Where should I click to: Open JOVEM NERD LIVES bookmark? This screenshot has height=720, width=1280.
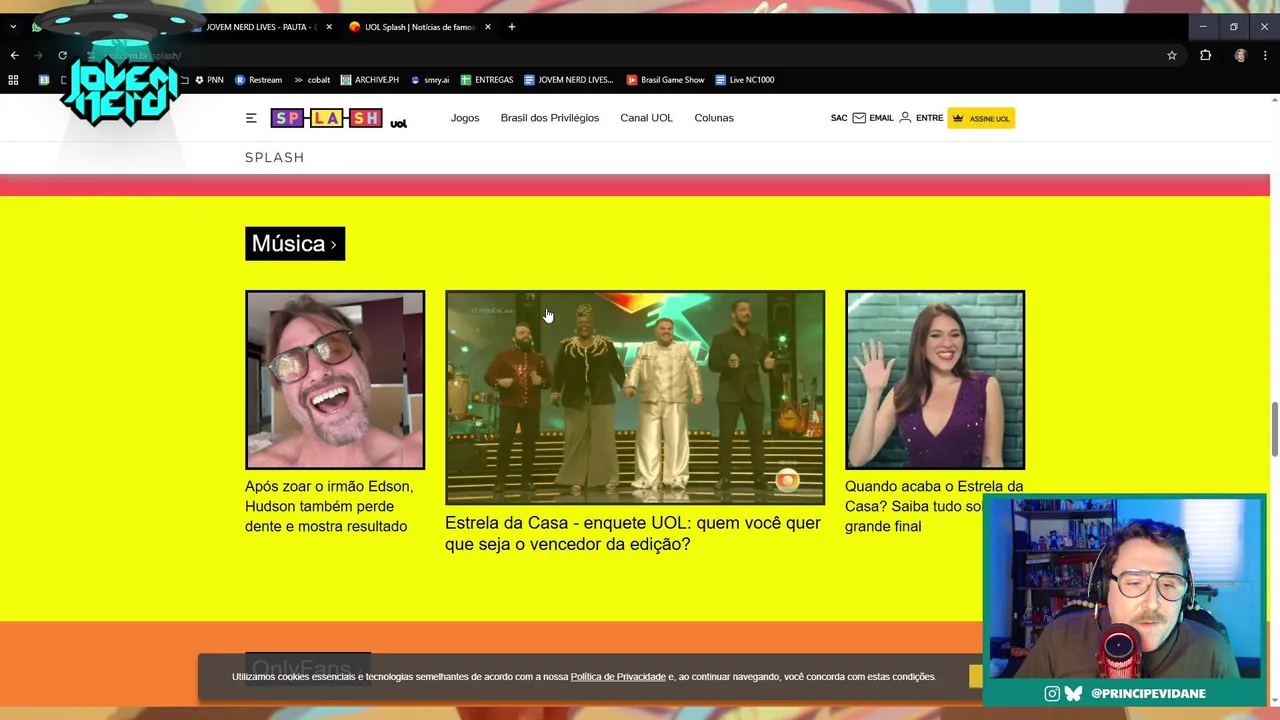[x=568, y=80]
